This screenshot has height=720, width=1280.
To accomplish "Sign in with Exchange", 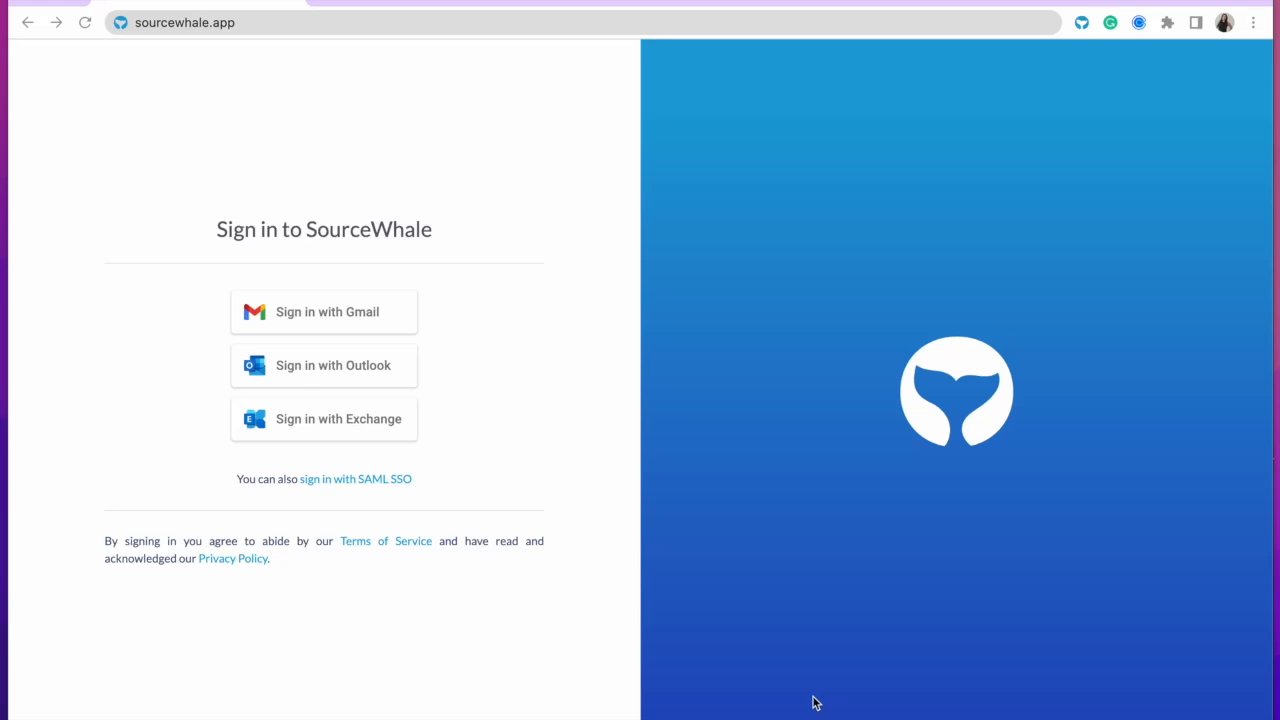I will pos(324,419).
